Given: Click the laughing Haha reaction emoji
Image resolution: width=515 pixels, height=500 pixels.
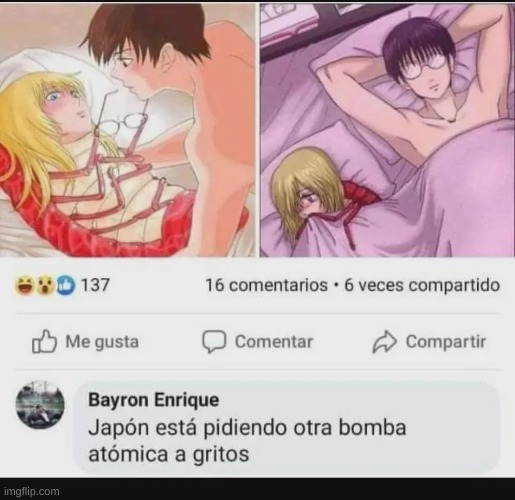Looking at the screenshot, I should [x=24, y=286].
